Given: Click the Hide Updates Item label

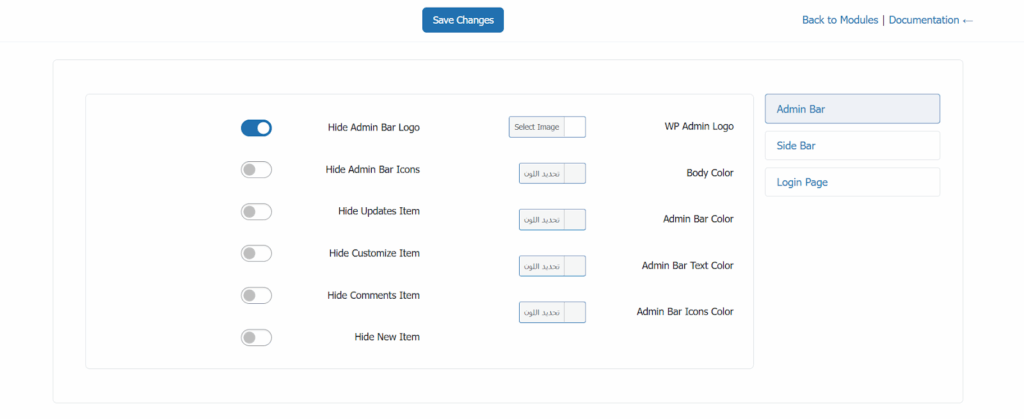Looking at the screenshot, I should pyautogui.click(x=379, y=211).
